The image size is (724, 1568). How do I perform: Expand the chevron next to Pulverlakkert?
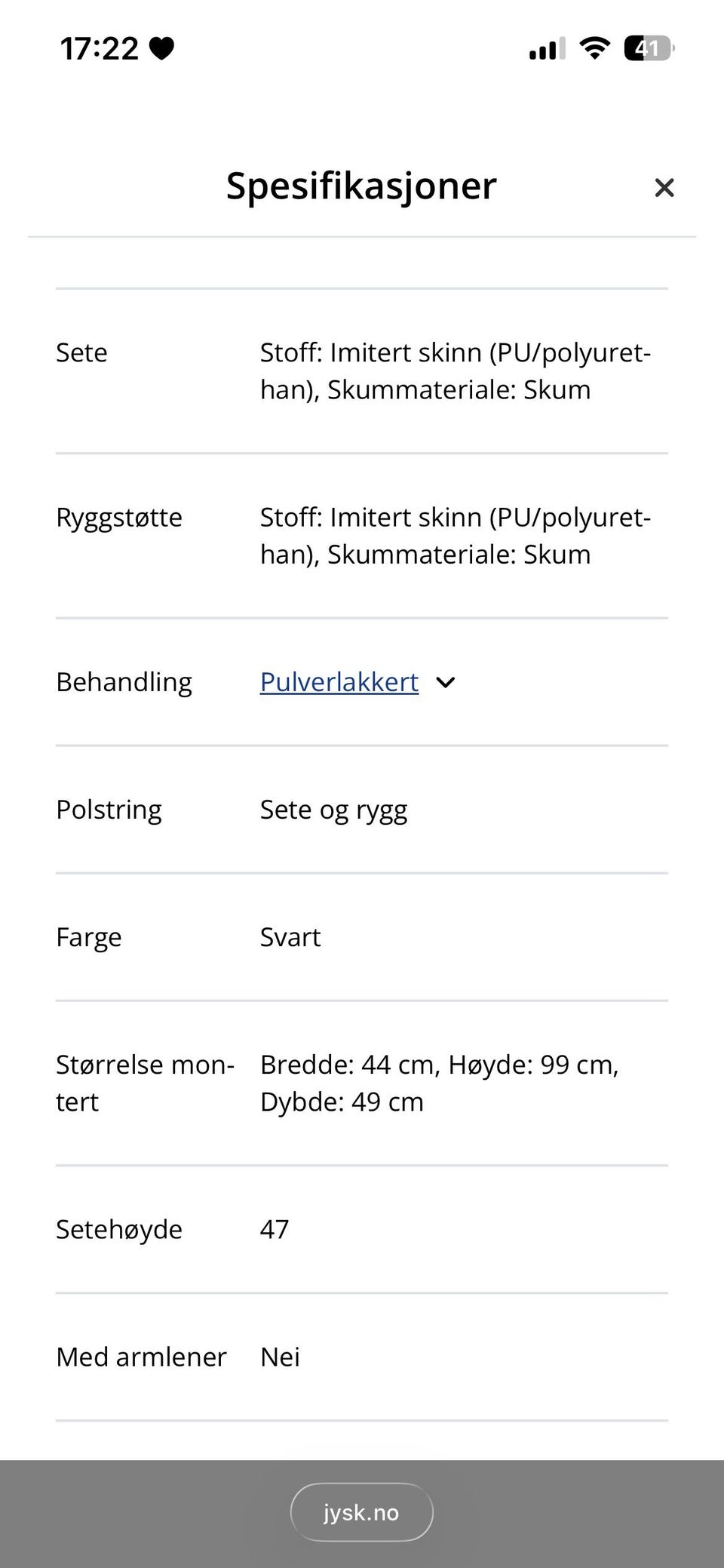446,683
